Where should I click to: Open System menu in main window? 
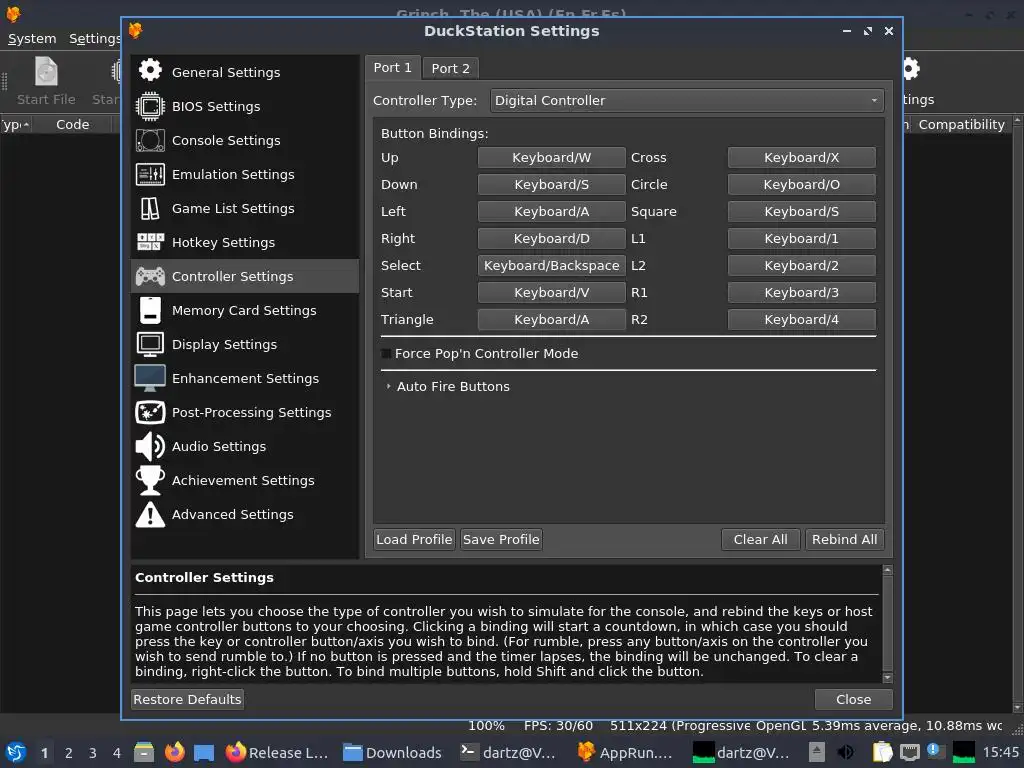point(32,39)
